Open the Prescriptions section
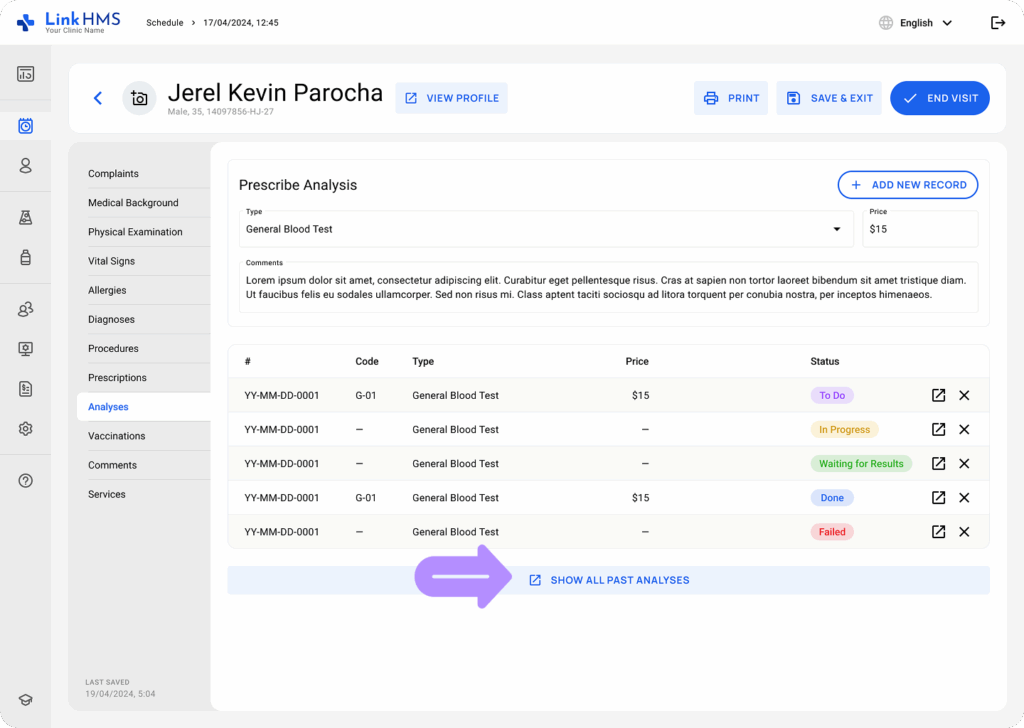This screenshot has height=728, width=1024. coord(117,378)
